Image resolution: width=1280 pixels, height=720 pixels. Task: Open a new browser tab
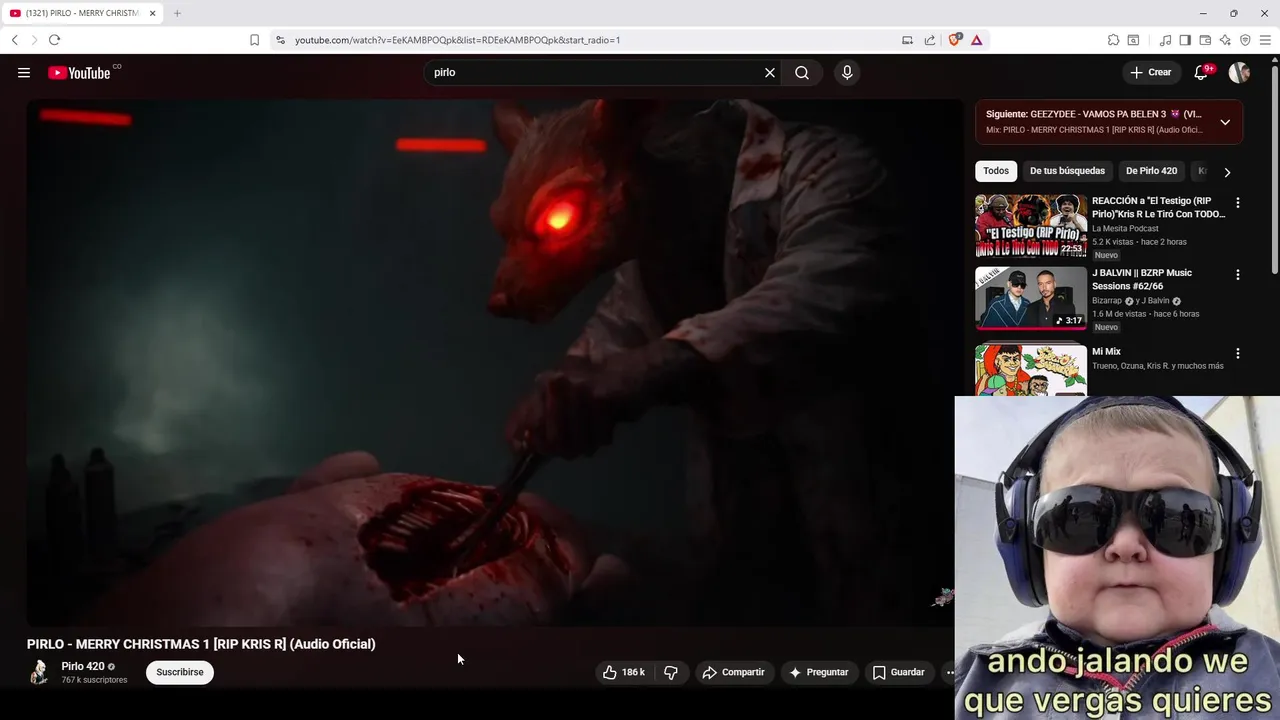[x=177, y=13]
